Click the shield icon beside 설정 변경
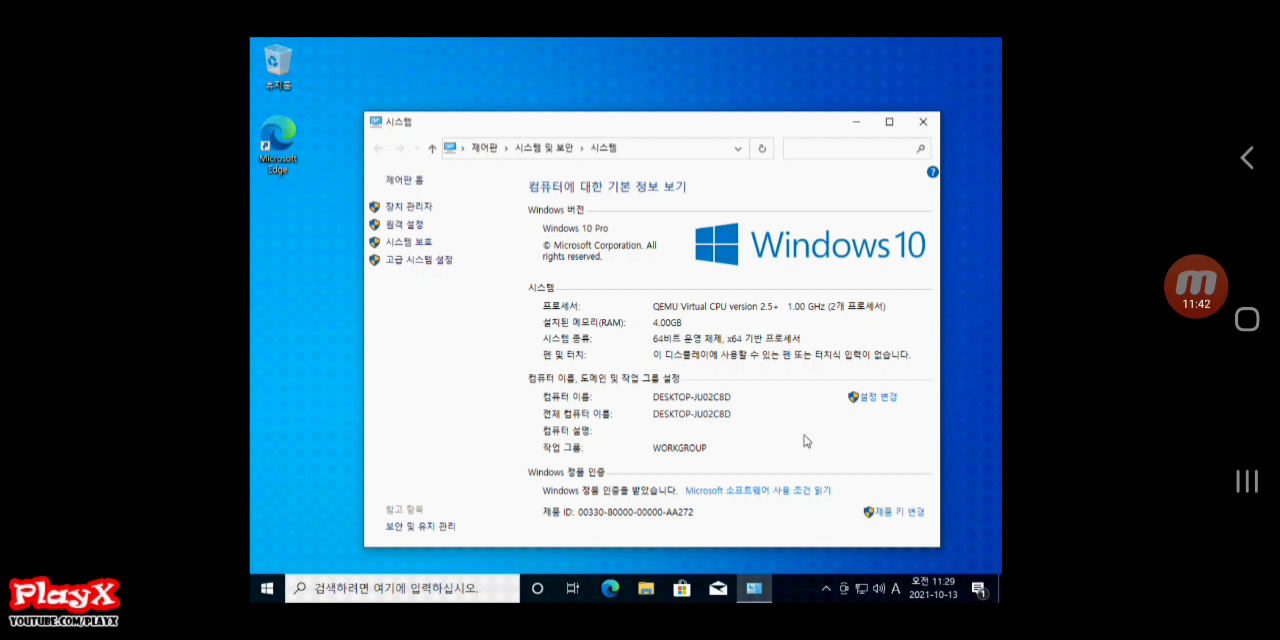Image resolution: width=1280 pixels, height=640 pixels. pyautogui.click(x=853, y=397)
